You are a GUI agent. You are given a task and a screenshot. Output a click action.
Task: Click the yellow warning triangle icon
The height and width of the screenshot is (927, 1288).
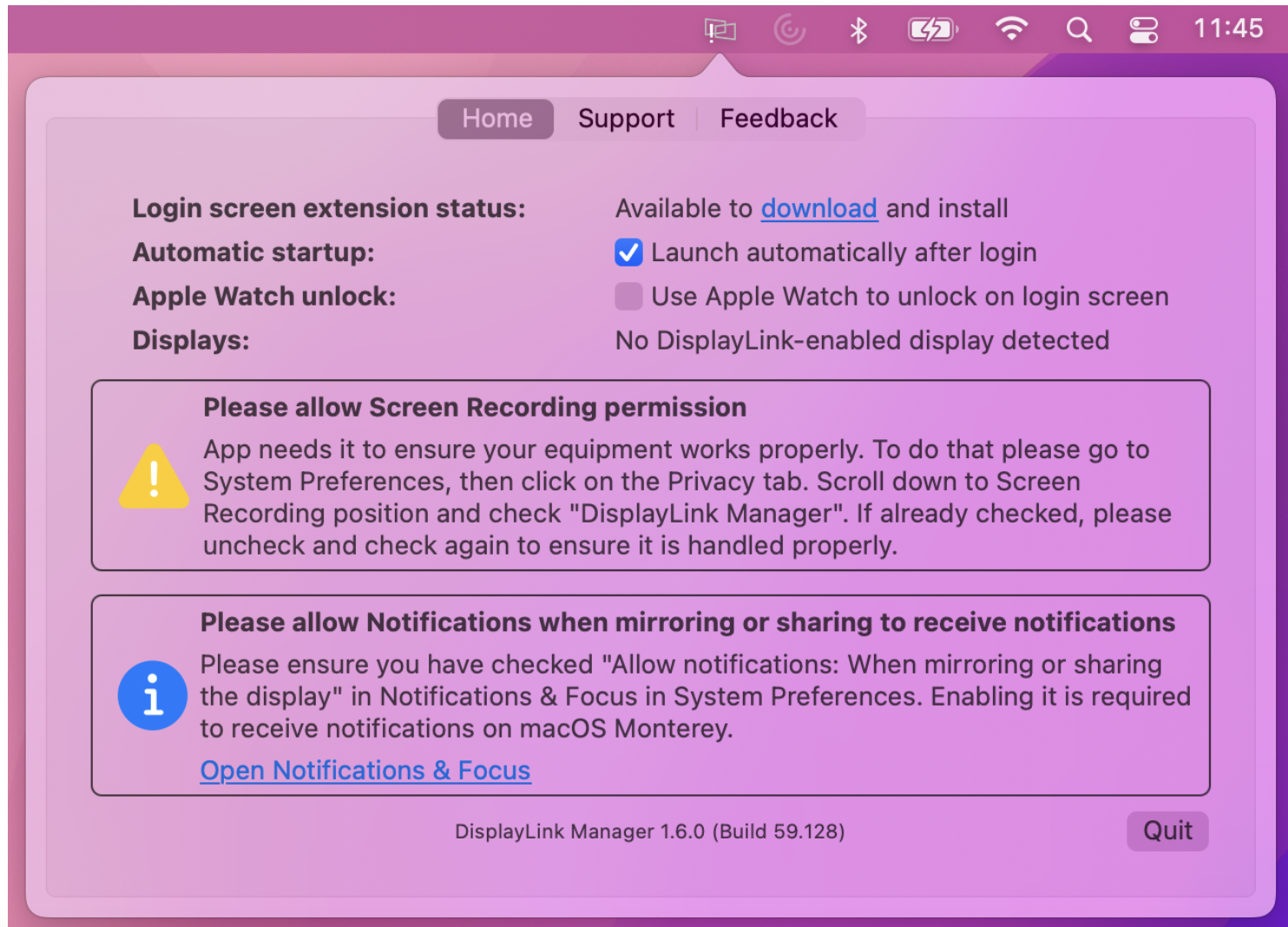pos(154,477)
